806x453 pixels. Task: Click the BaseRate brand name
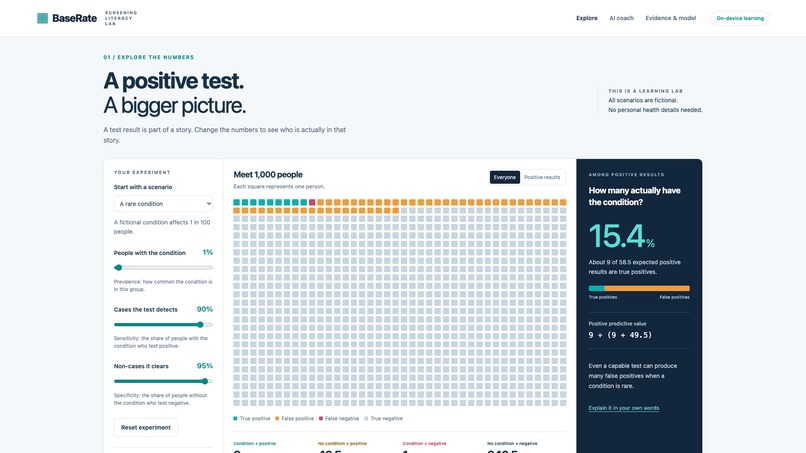click(75, 18)
